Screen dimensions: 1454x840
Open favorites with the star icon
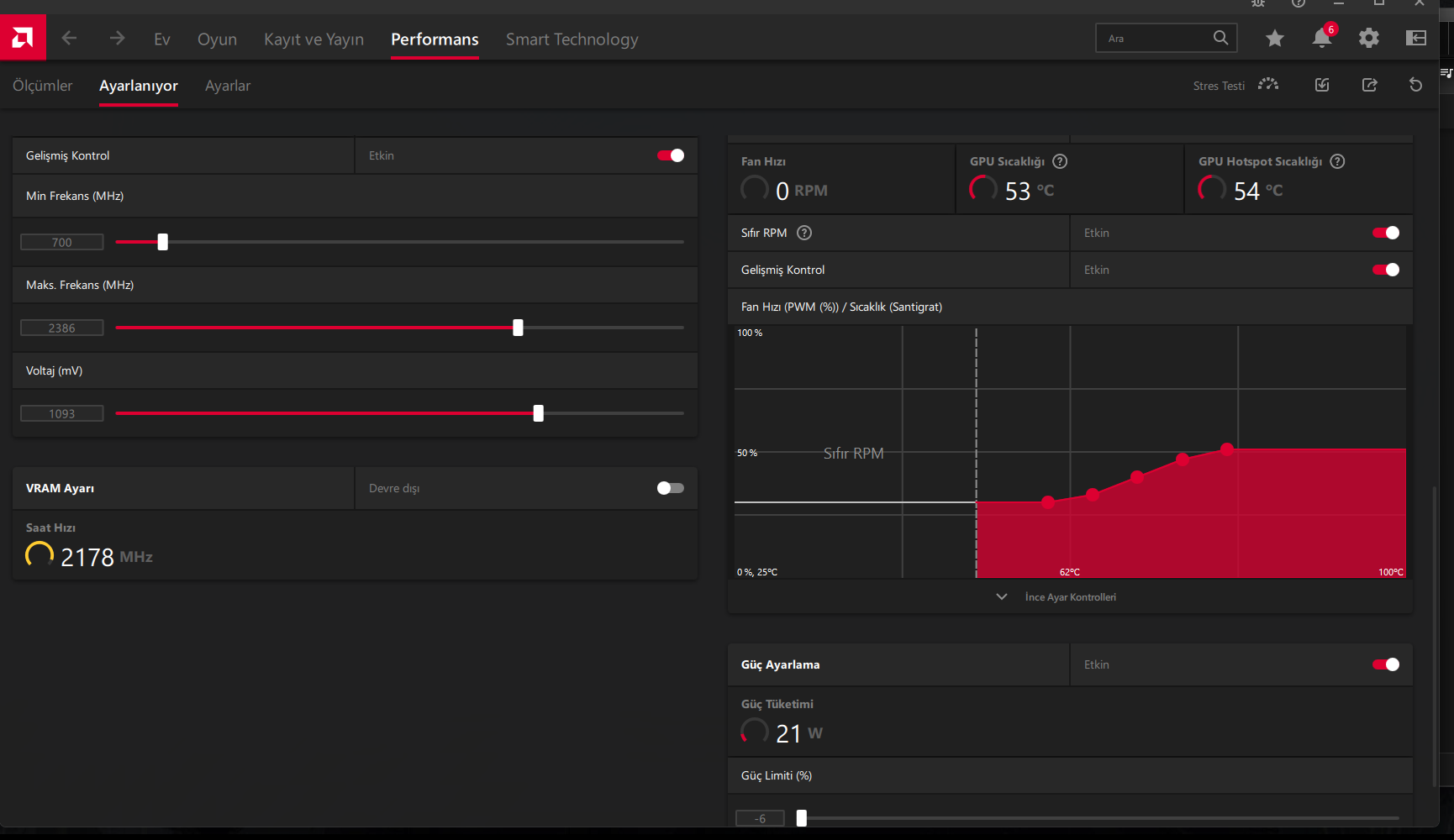click(1275, 38)
